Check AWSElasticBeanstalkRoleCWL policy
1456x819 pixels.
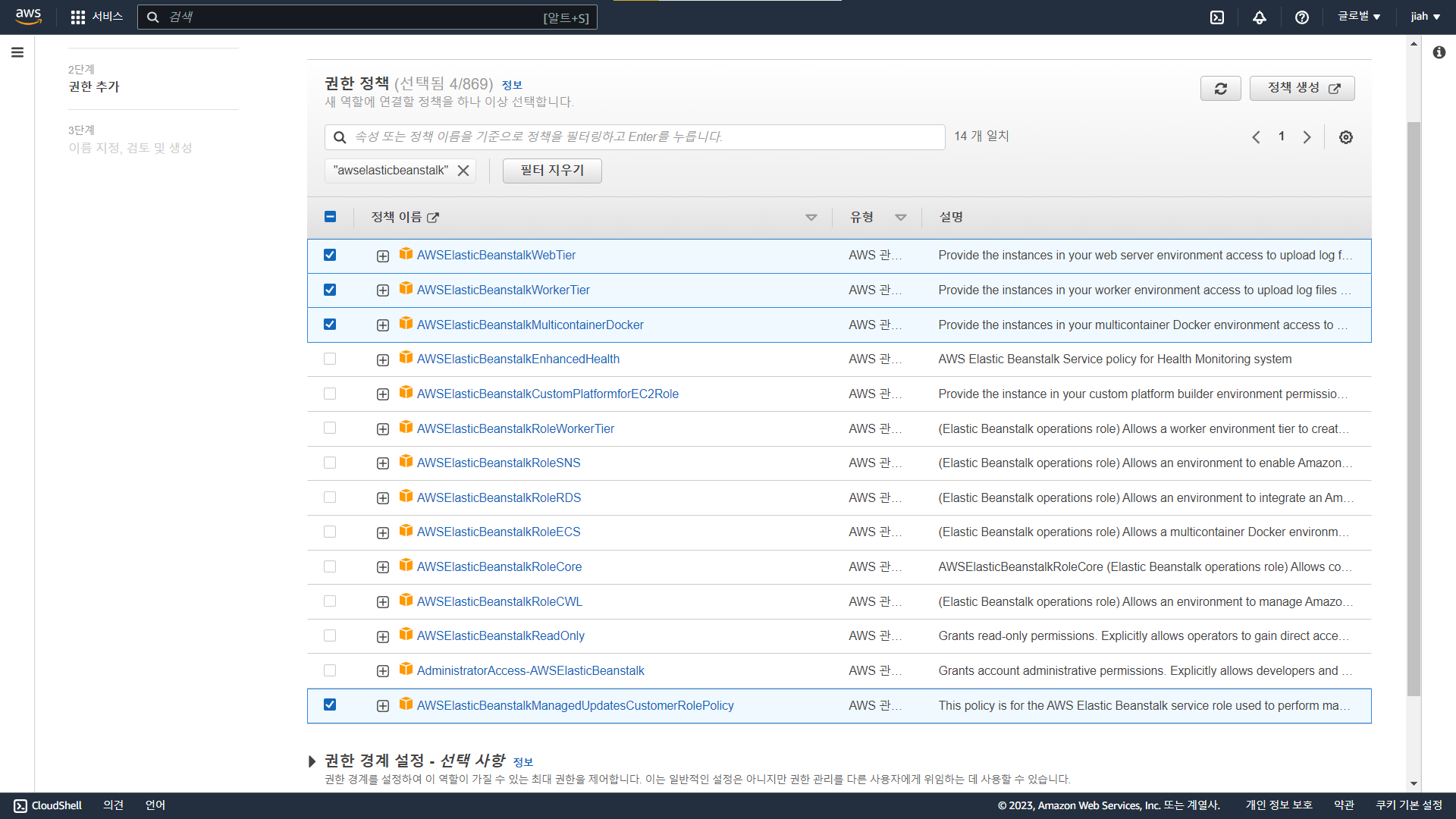[x=330, y=601]
